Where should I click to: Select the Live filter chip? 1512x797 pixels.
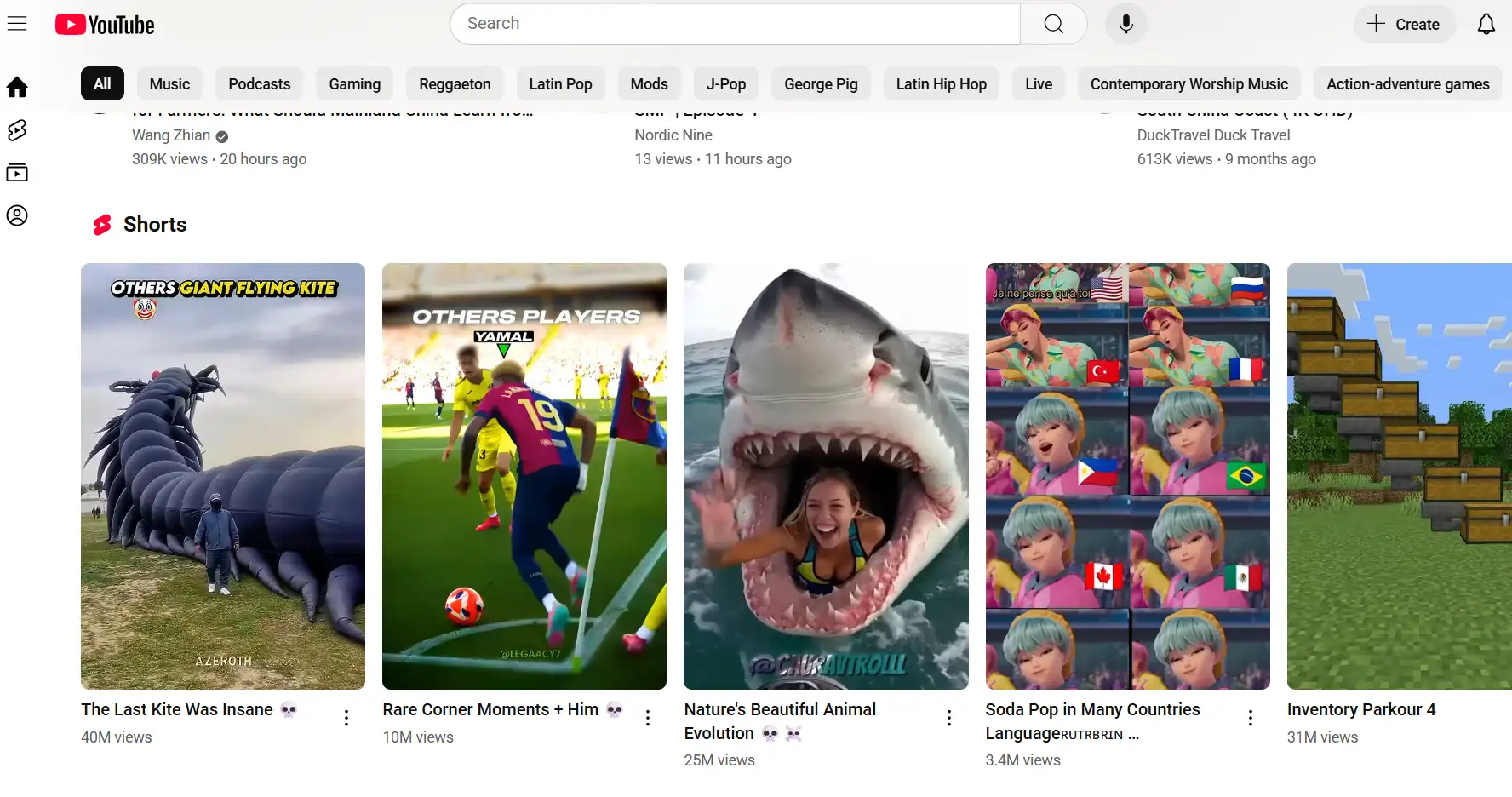coord(1039,83)
